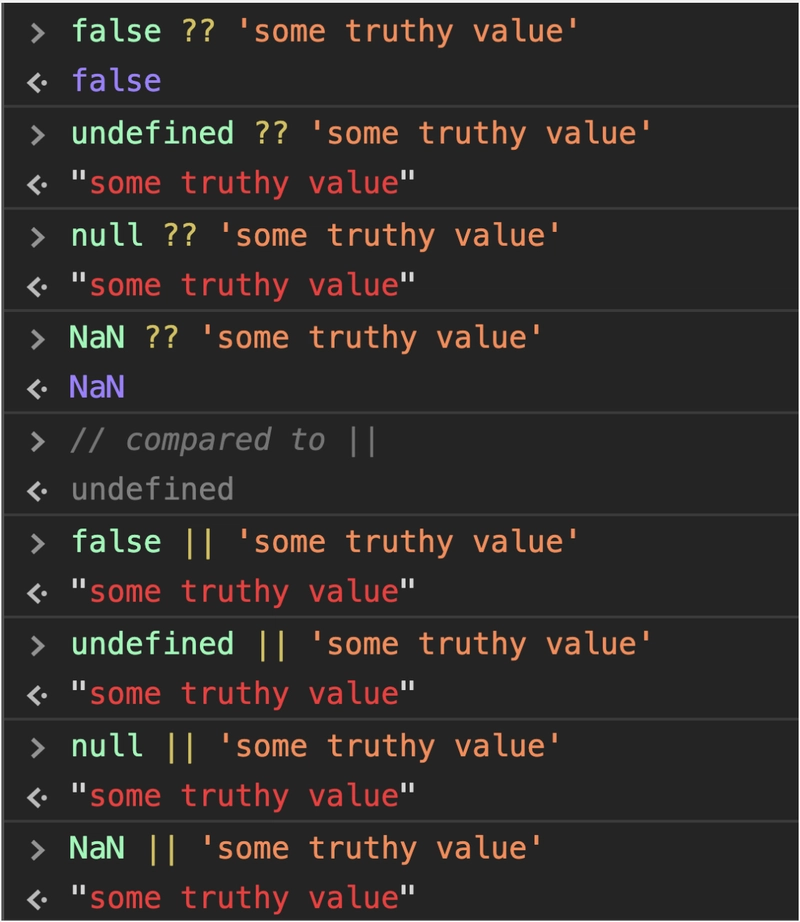Select the purple NaN output value
Viewport: 800px width, 922px height.
coord(97,387)
